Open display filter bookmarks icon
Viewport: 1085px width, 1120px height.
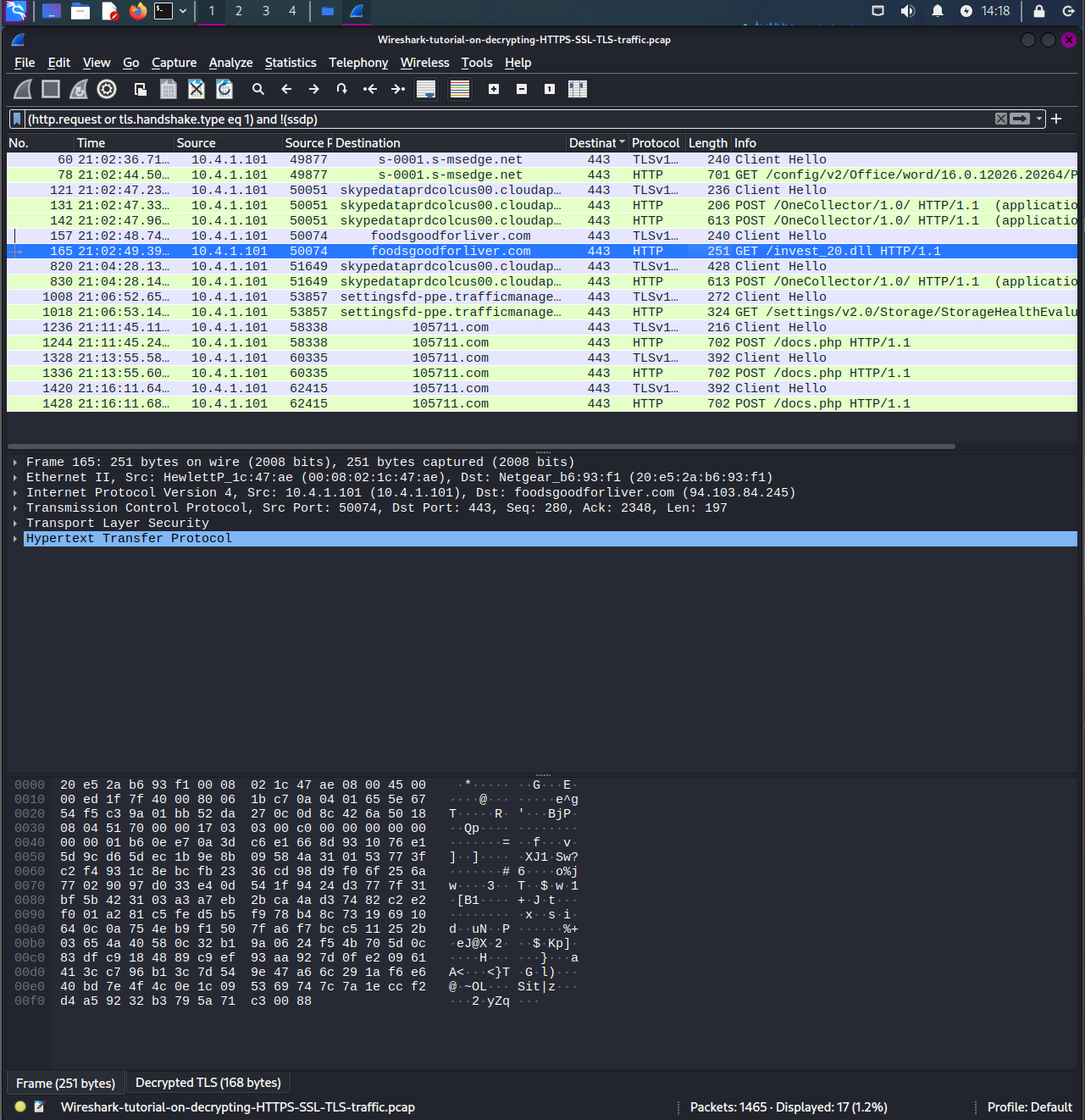click(x=17, y=119)
